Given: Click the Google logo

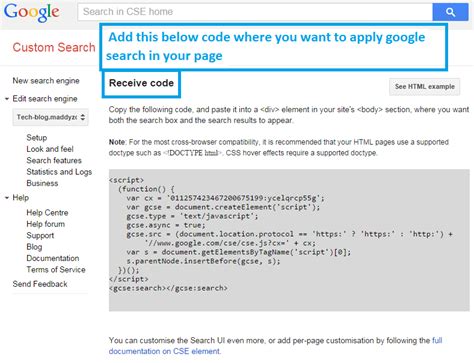Looking at the screenshot, I should (32, 12).
